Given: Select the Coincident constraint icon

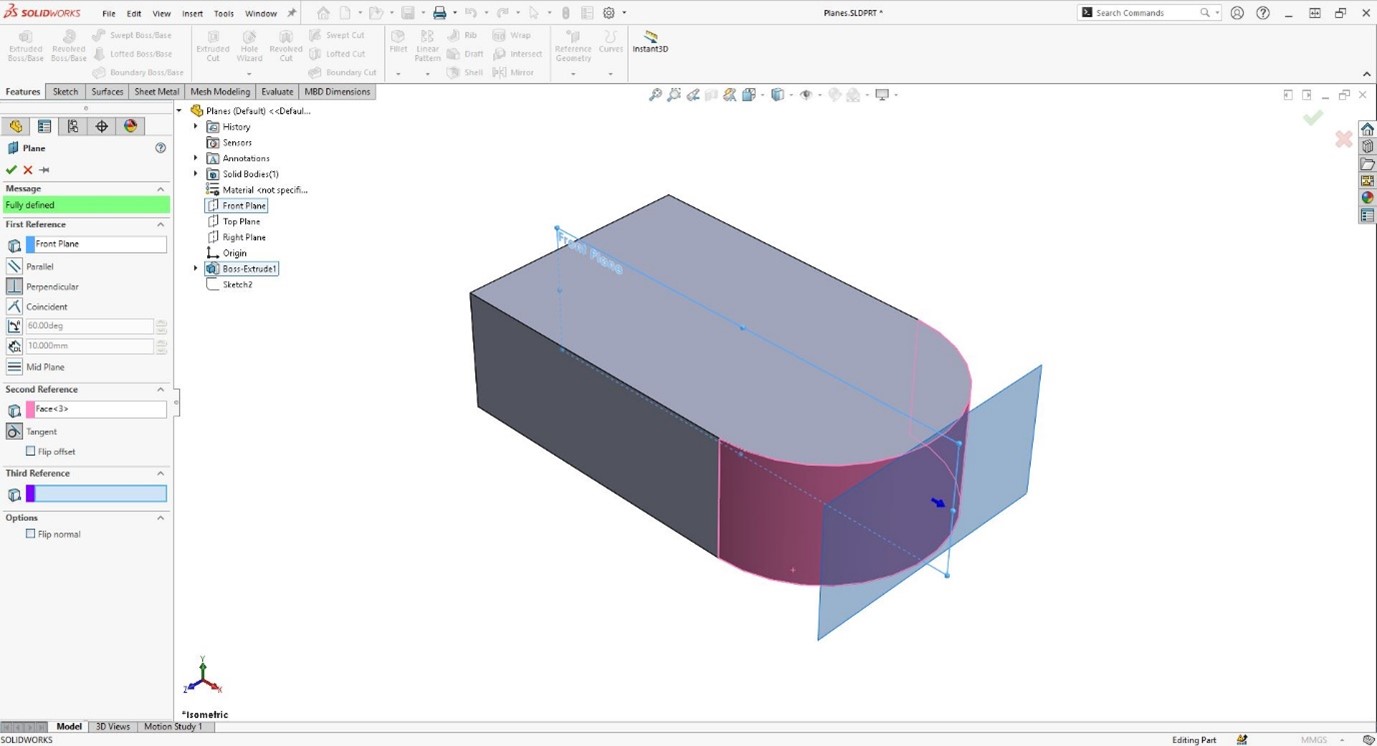Looking at the screenshot, I should (14, 307).
